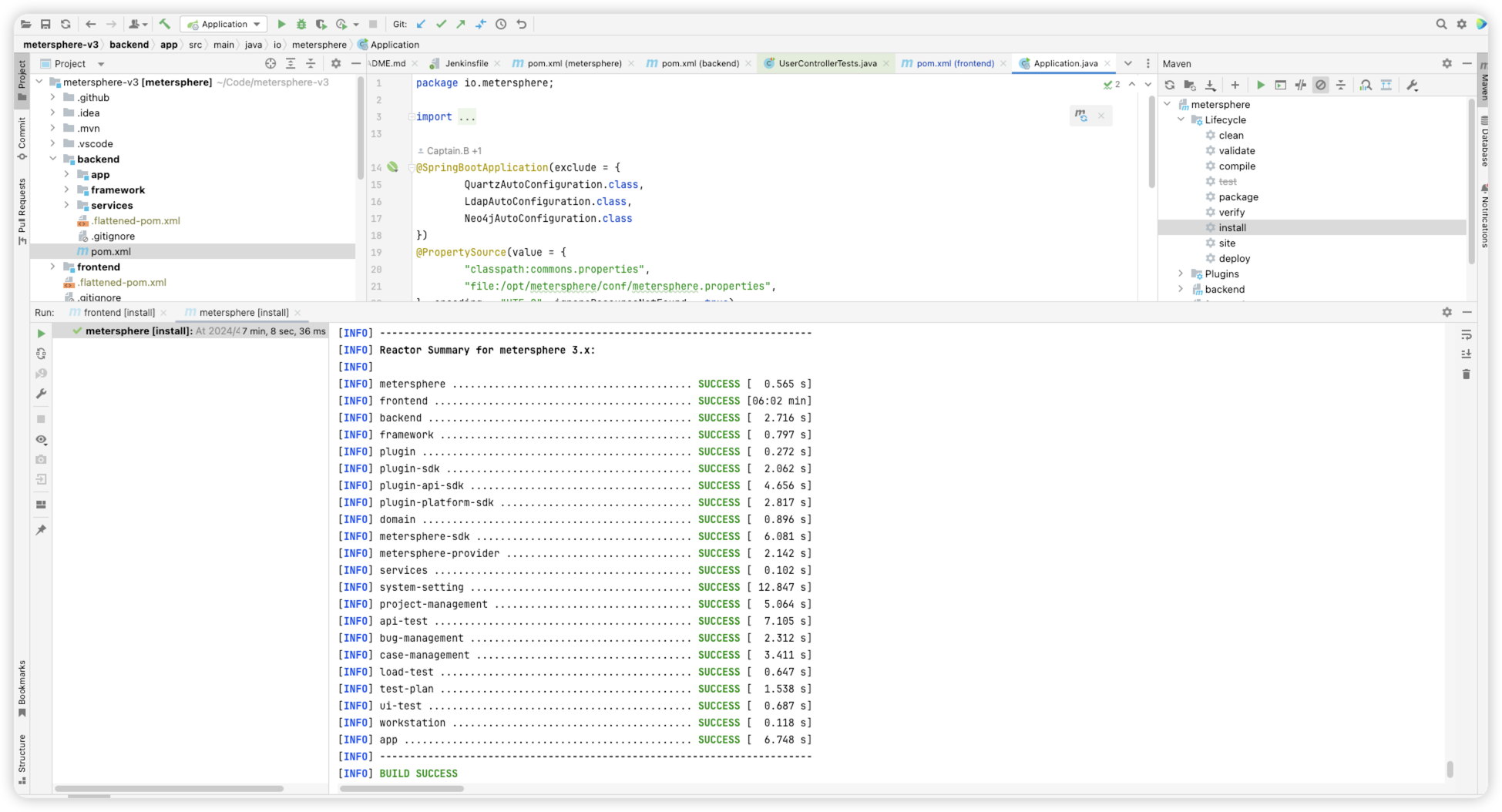This screenshot has height=812, width=1502.
Task: Pin the Run tab
Action: tap(41, 530)
